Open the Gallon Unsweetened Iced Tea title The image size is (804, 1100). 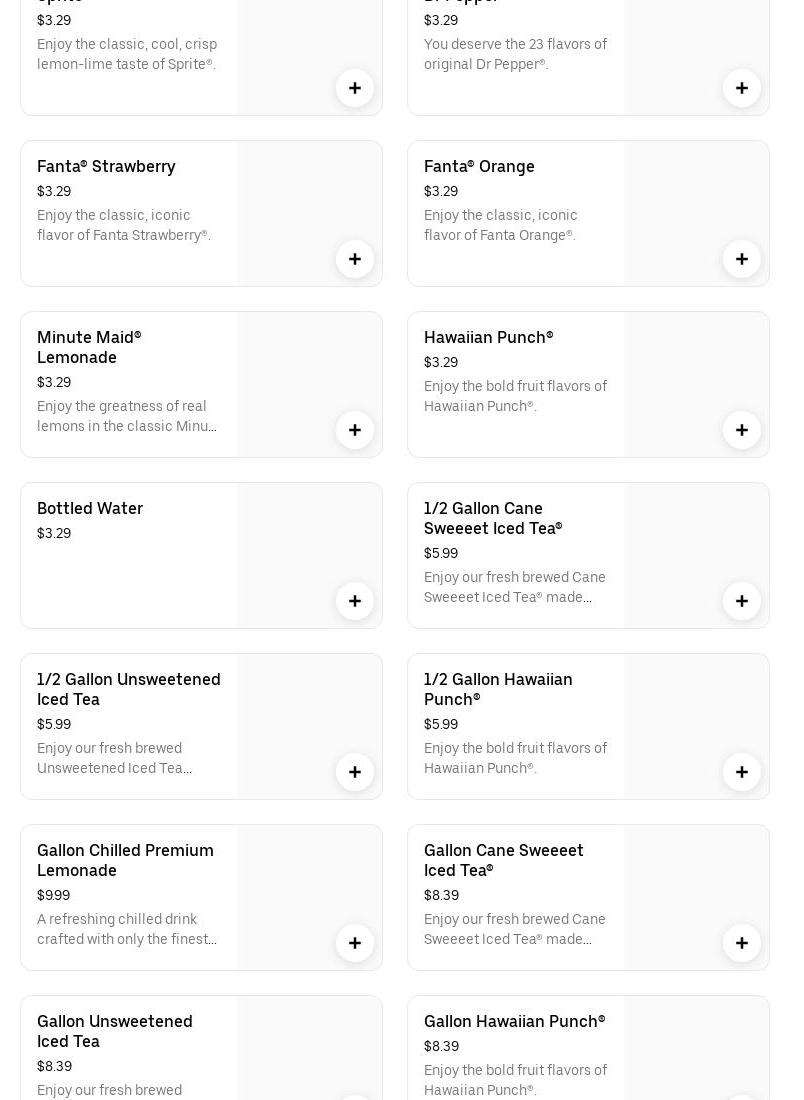point(115,1031)
